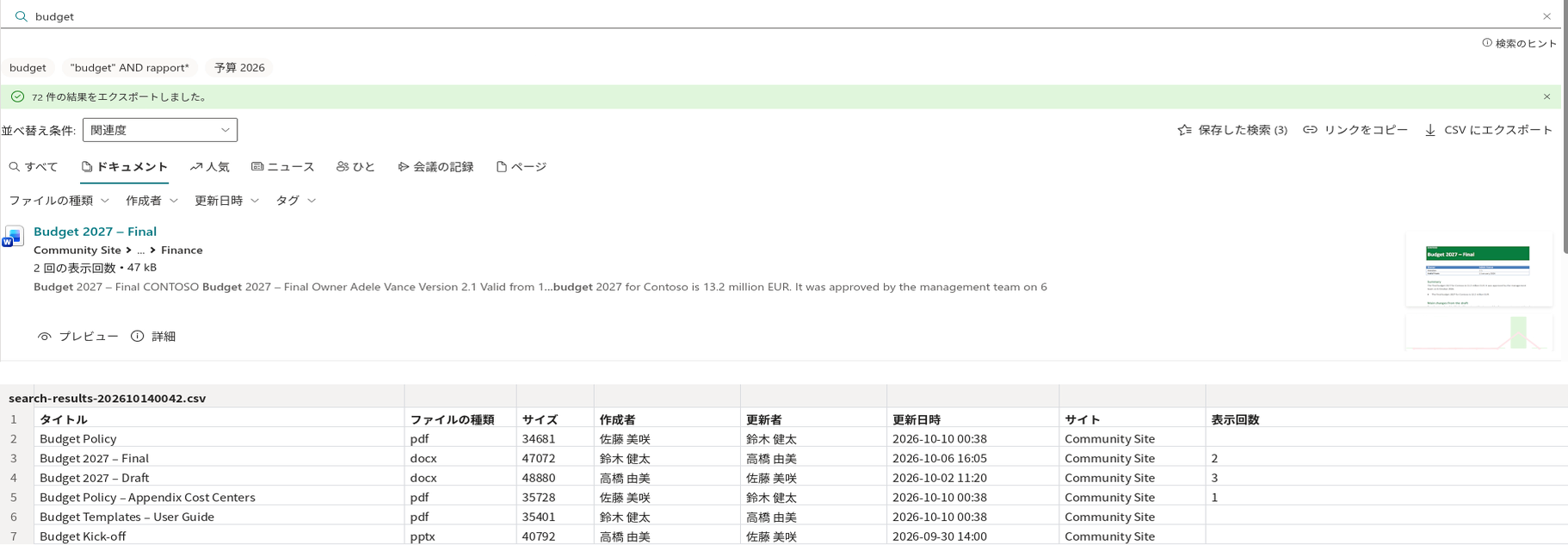Select Budget Kick-off title cell
The height and width of the screenshot is (545, 1568).
(x=219, y=536)
